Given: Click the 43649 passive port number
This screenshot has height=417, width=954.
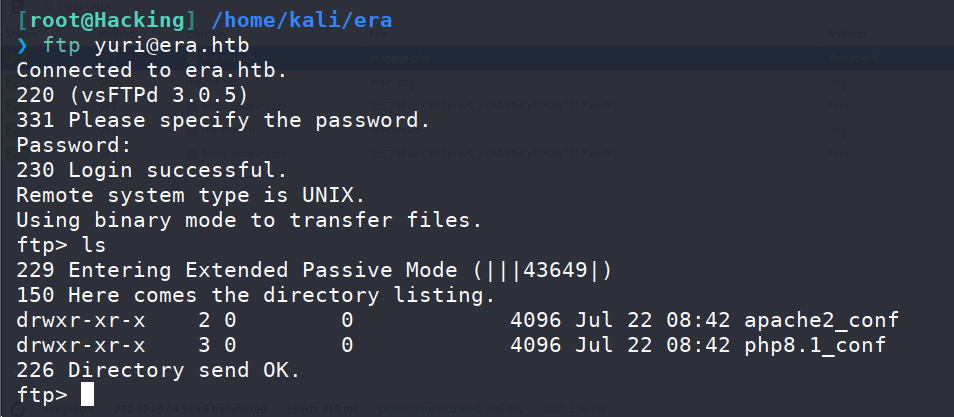Looking at the screenshot, I should point(555,270).
